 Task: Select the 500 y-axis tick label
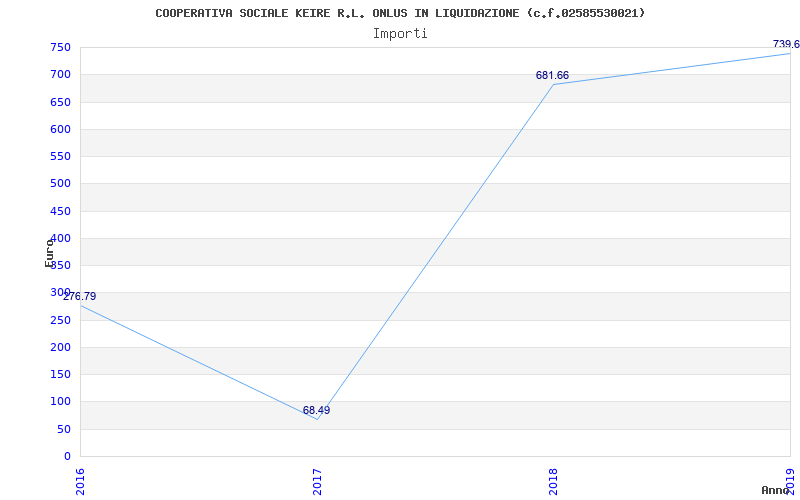[x=60, y=183]
